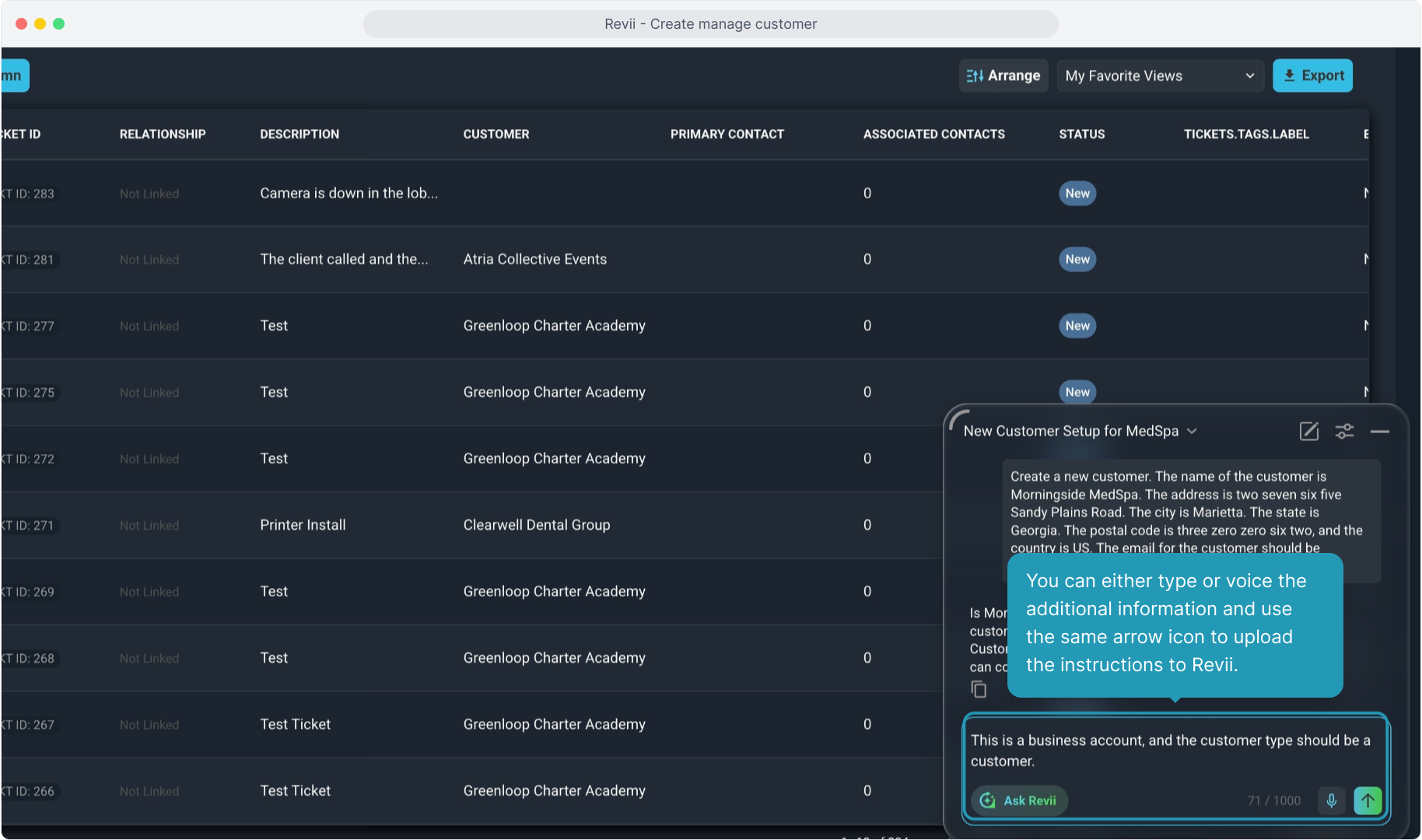This screenshot has height=840, width=1422.
Task: Click the Description column header
Action: click(x=299, y=134)
